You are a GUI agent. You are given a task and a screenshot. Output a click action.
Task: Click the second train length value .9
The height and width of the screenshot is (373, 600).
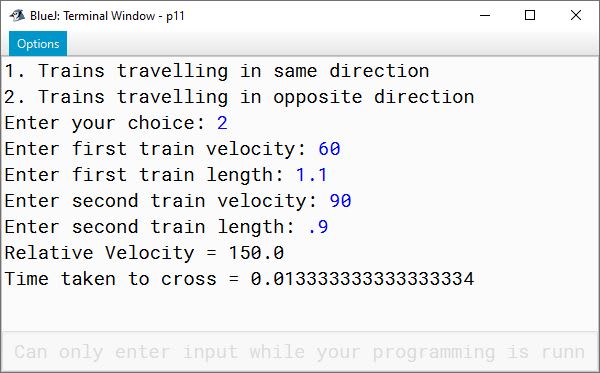(318, 227)
